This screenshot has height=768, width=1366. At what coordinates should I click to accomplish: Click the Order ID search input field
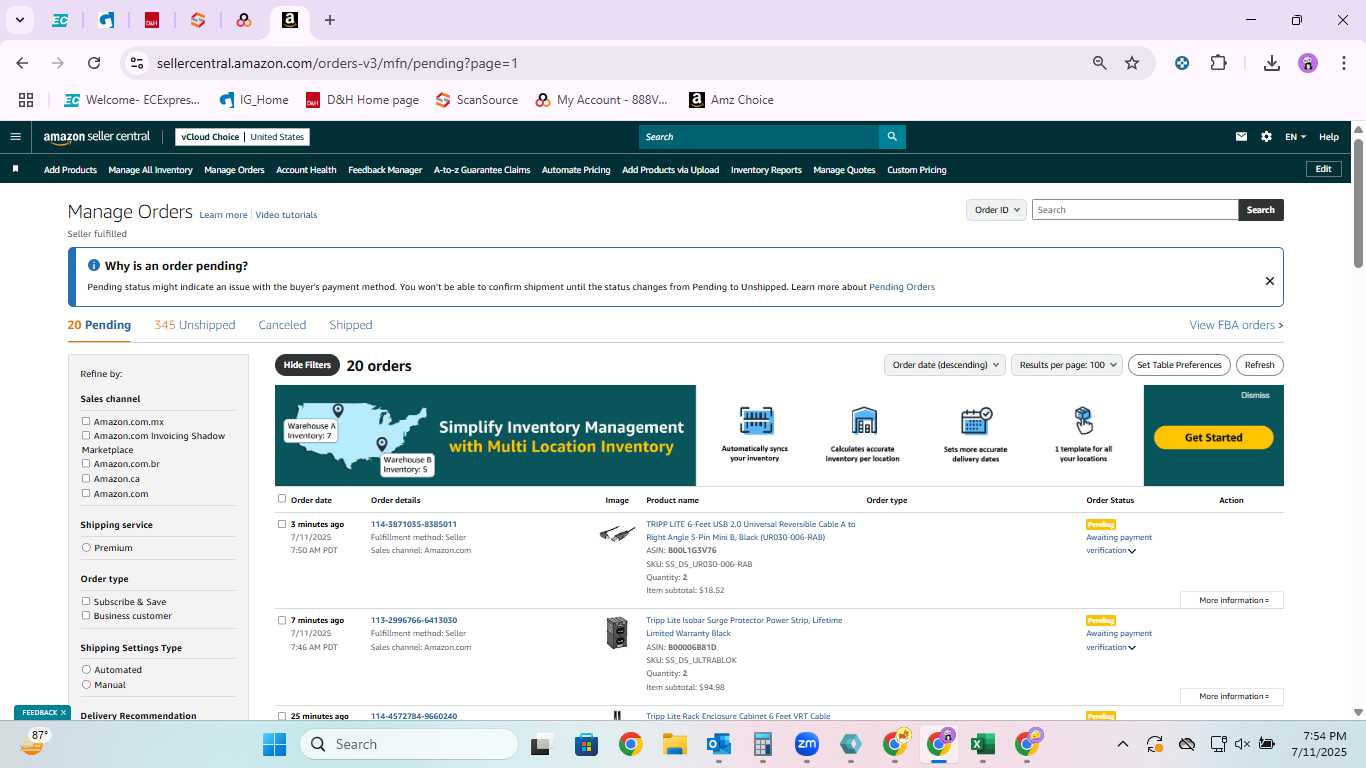coord(1135,210)
